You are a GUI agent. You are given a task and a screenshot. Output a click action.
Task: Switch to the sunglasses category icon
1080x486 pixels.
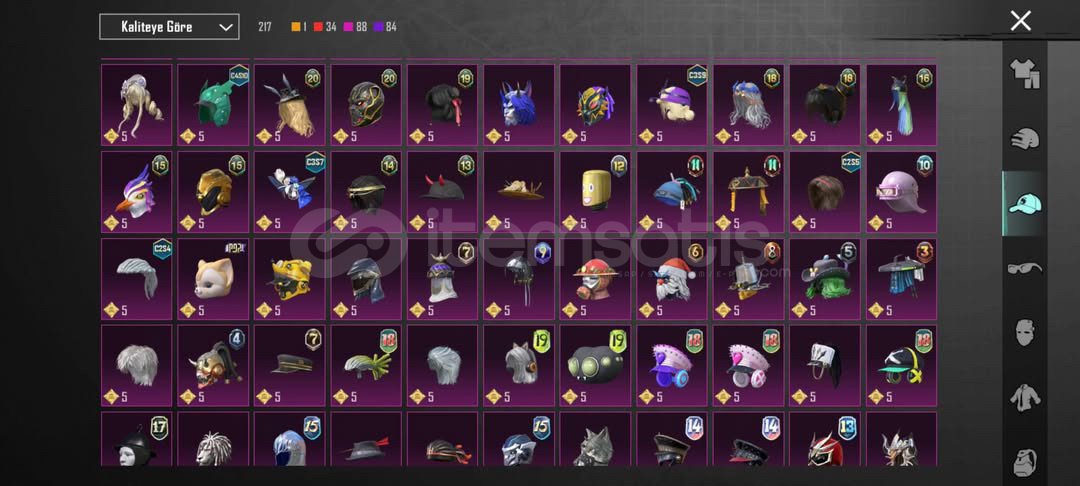1025,268
